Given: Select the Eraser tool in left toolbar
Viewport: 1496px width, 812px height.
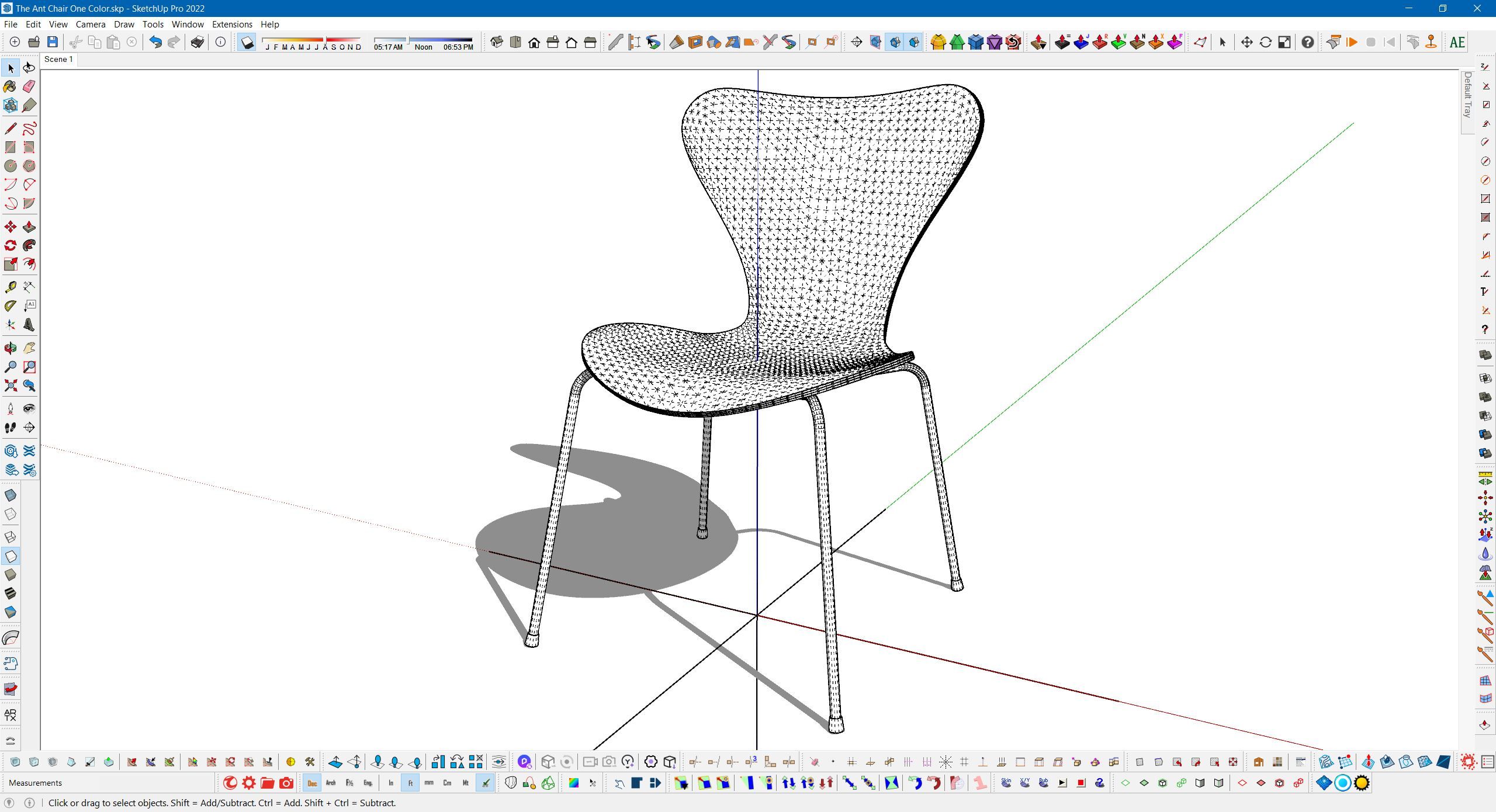Looking at the screenshot, I should point(29,86).
